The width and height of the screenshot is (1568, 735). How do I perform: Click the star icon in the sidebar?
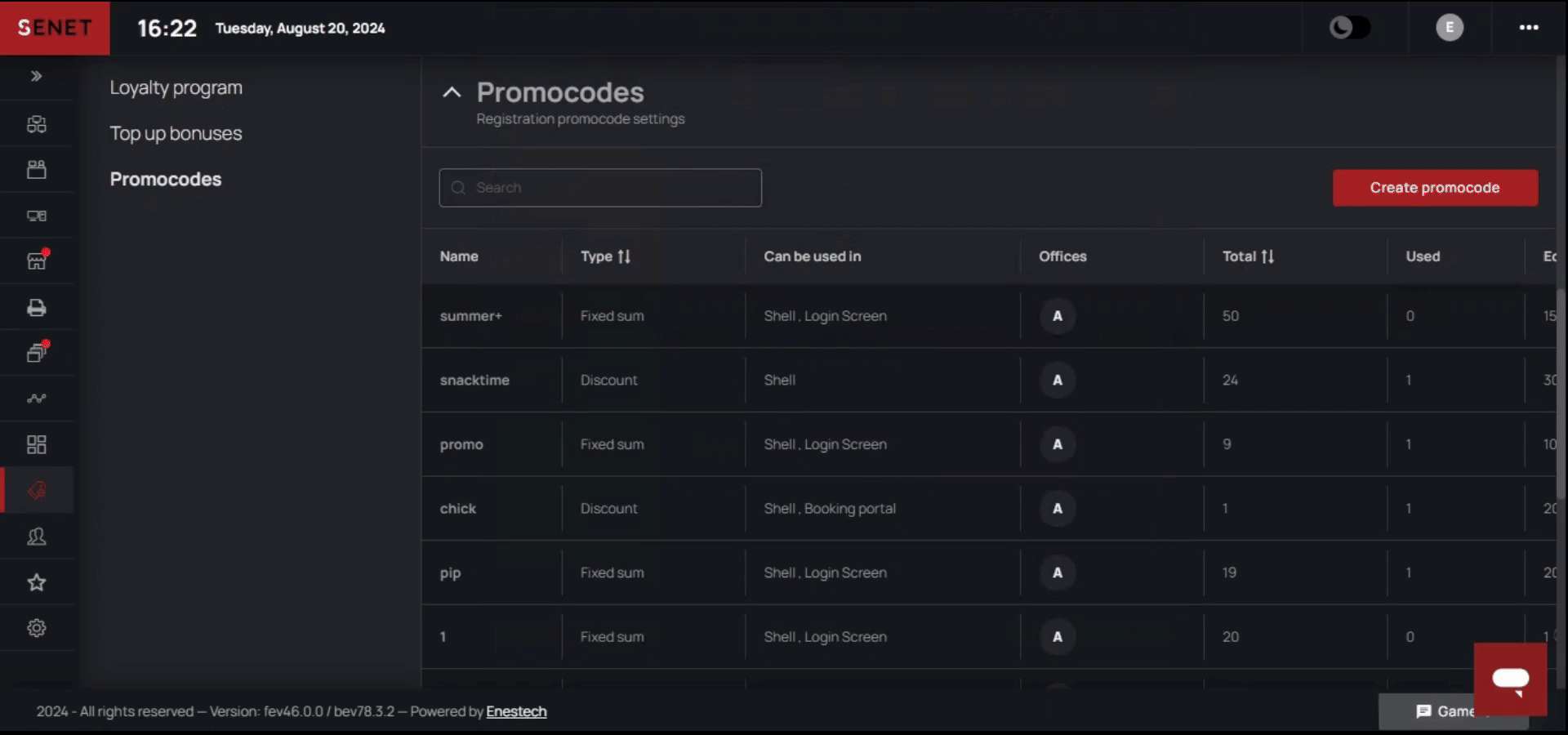click(37, 582)
